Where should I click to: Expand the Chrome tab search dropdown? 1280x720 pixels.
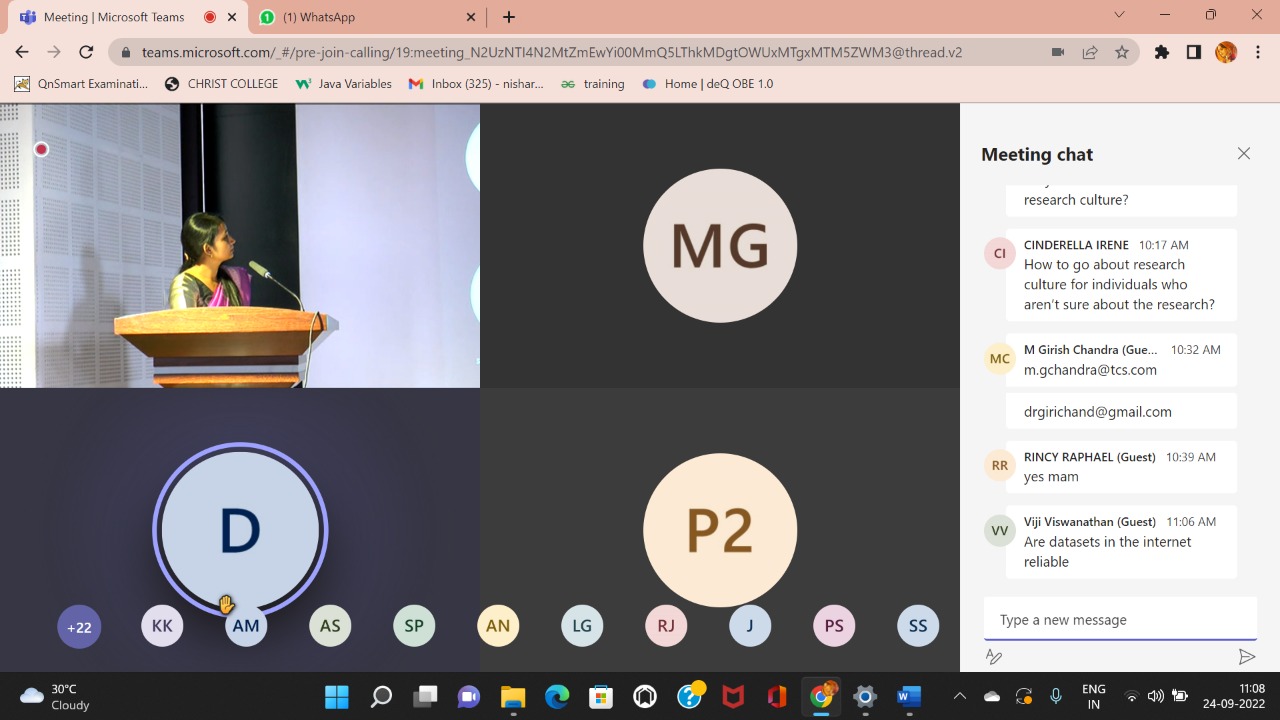(x=1120, y=15)
